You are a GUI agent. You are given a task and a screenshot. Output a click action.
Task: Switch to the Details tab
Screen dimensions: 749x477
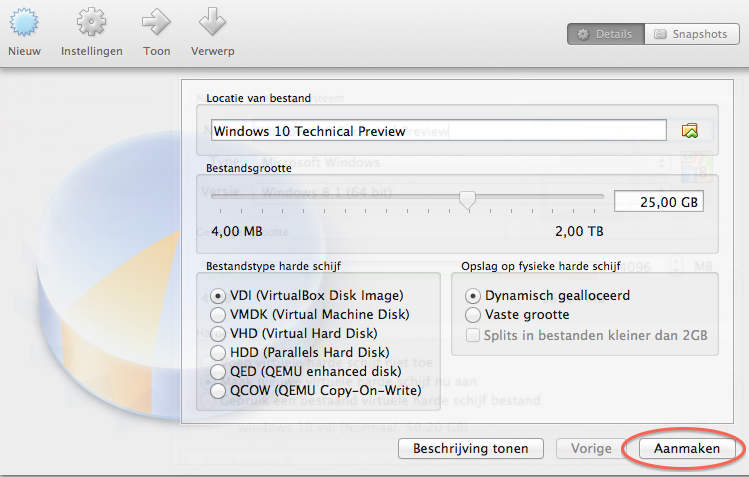tap(607, 34)
